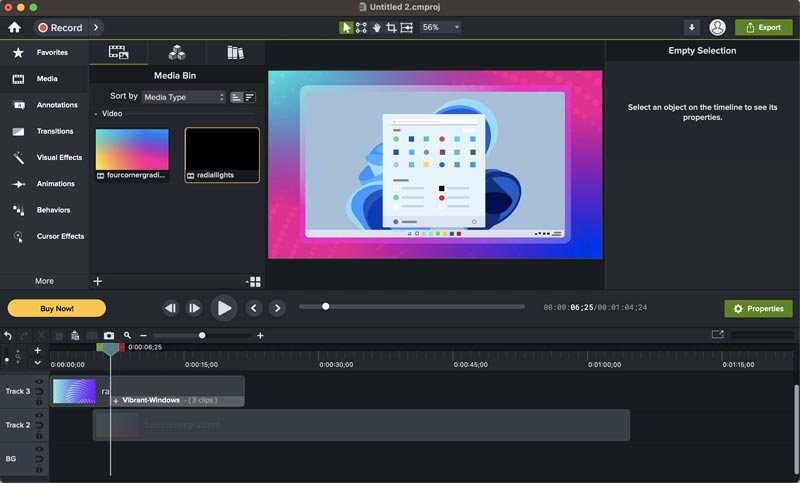Click the Copy icon in timeline toolbar
800x483 pixels.
coord(59,336)
